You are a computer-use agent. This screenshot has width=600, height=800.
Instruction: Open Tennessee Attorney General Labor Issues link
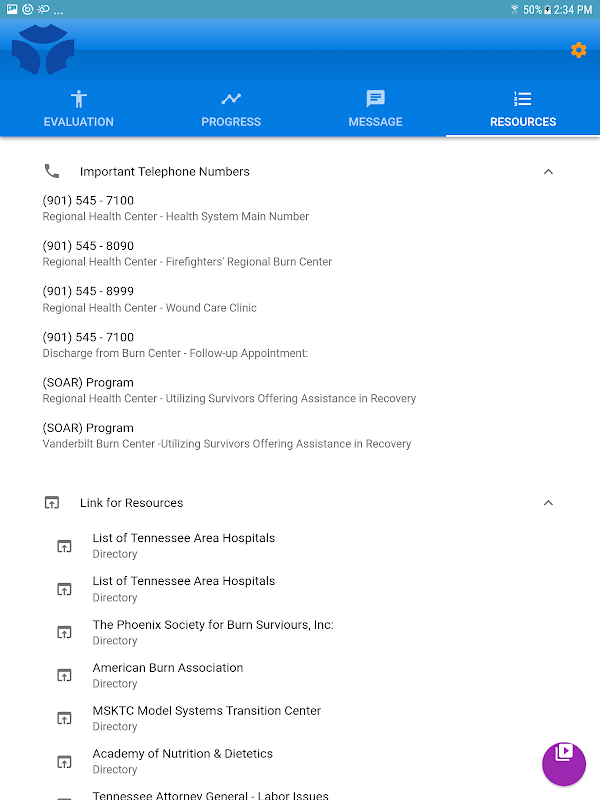[210, 795]
